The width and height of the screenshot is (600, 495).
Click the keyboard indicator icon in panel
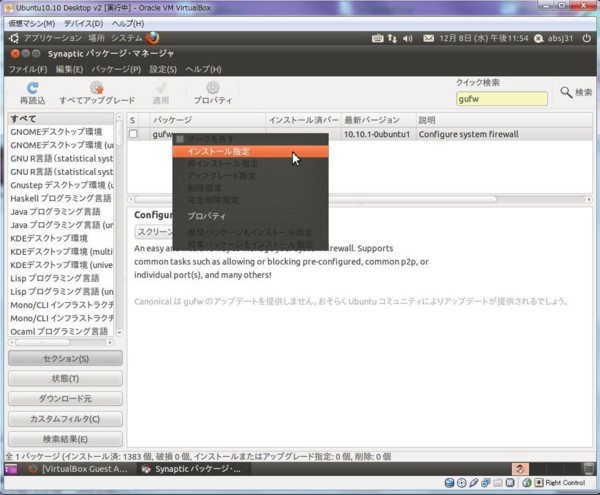pyautogui.click(x=377, y=38)
